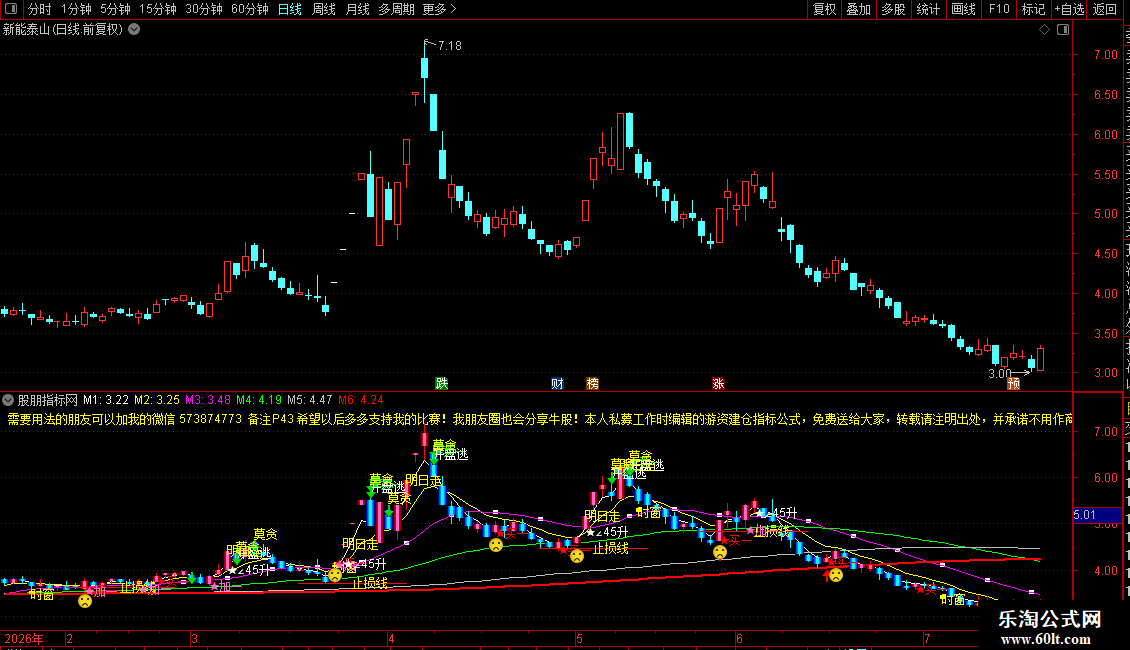Open the 多周期 multi-period view

click(x=396, y=9)
